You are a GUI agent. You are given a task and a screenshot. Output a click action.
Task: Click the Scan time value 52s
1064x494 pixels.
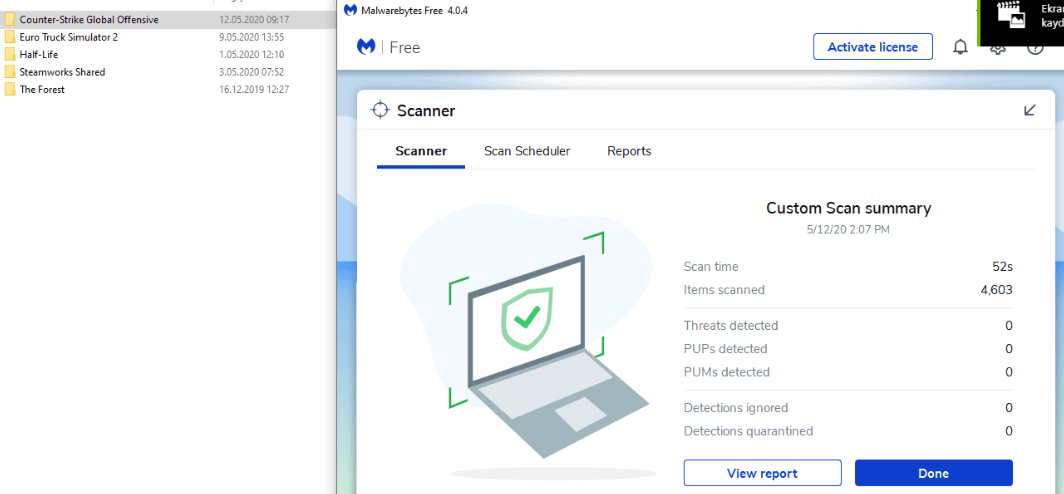(x=1002, y=267)
